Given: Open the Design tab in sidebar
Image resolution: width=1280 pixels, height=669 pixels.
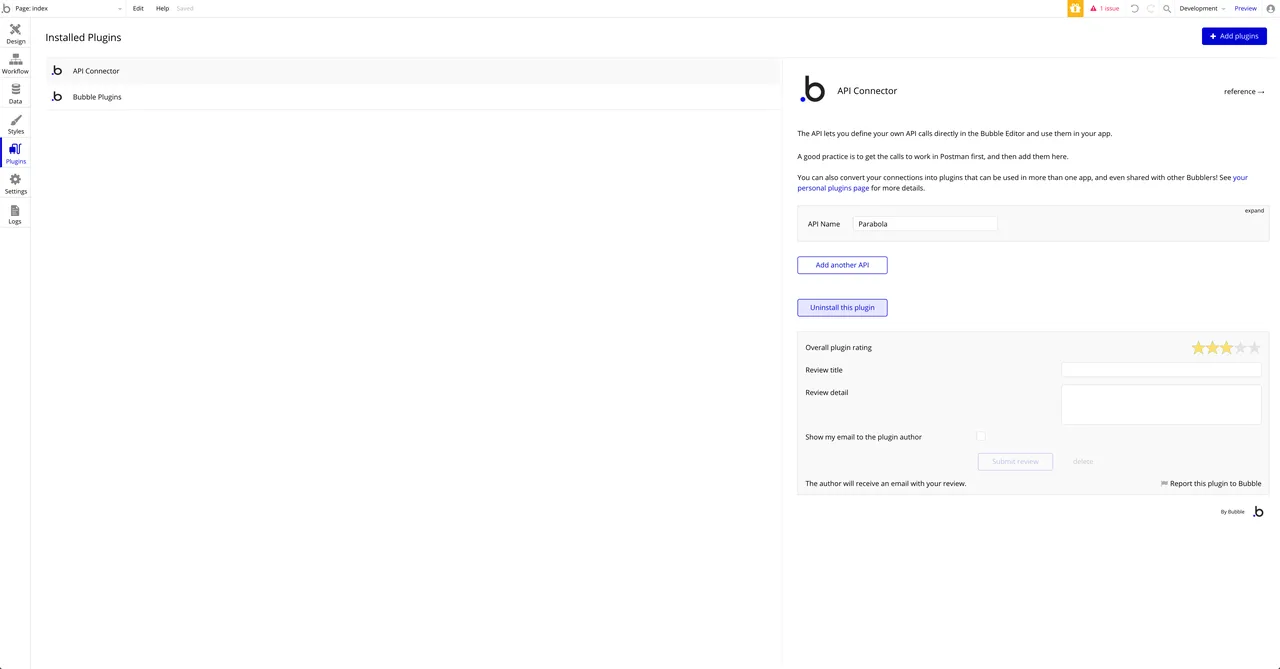Looking at the screenshot, I should pos(15,34).
